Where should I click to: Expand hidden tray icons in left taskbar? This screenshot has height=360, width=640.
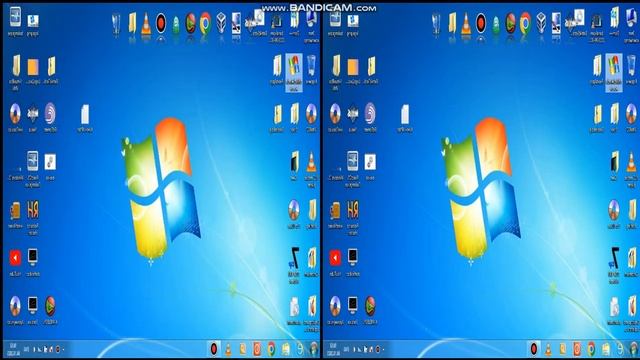(x=63, y=350)
